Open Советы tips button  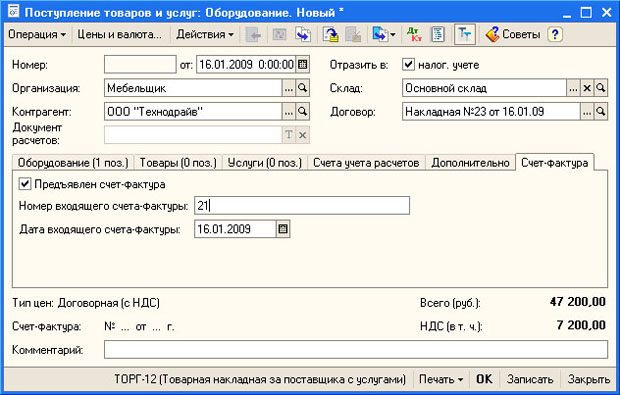click(512, 35)
